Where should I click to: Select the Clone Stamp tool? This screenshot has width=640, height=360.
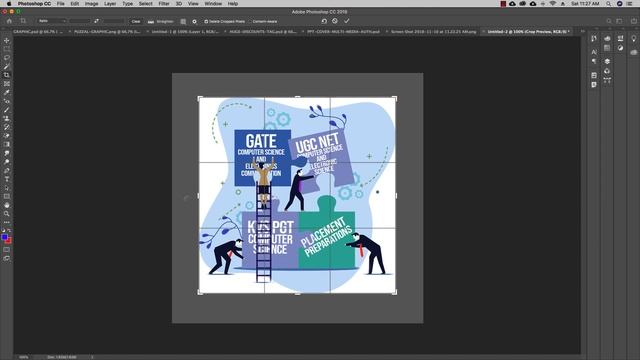coord(7,118)
